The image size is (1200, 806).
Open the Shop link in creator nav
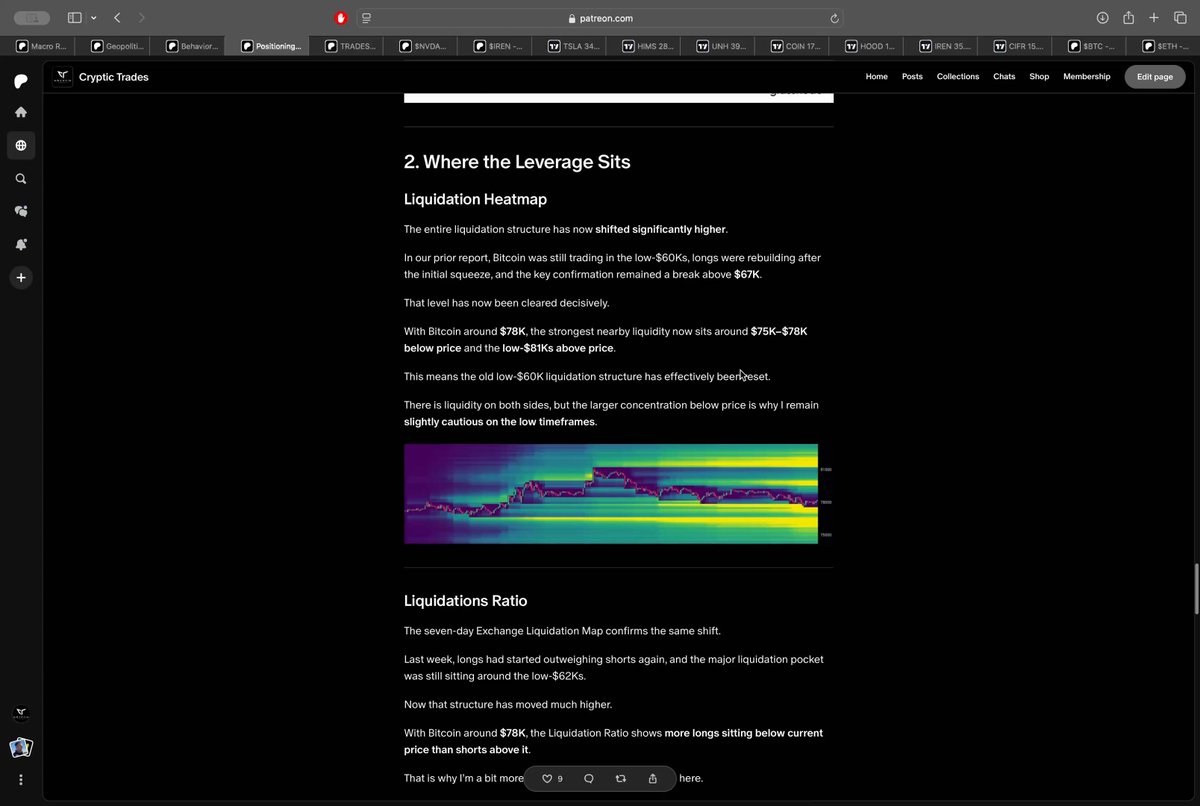pyautogui.click(x=1039, y=77)
